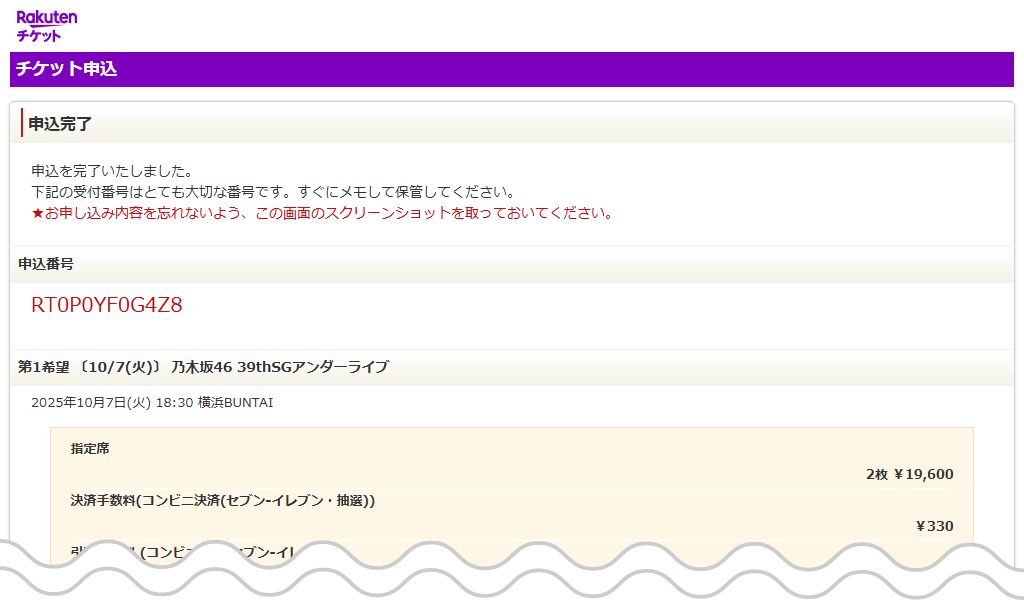
Task: Select the 指定席 seat type row
Action: pyautogui.click(x=90, y=450)
